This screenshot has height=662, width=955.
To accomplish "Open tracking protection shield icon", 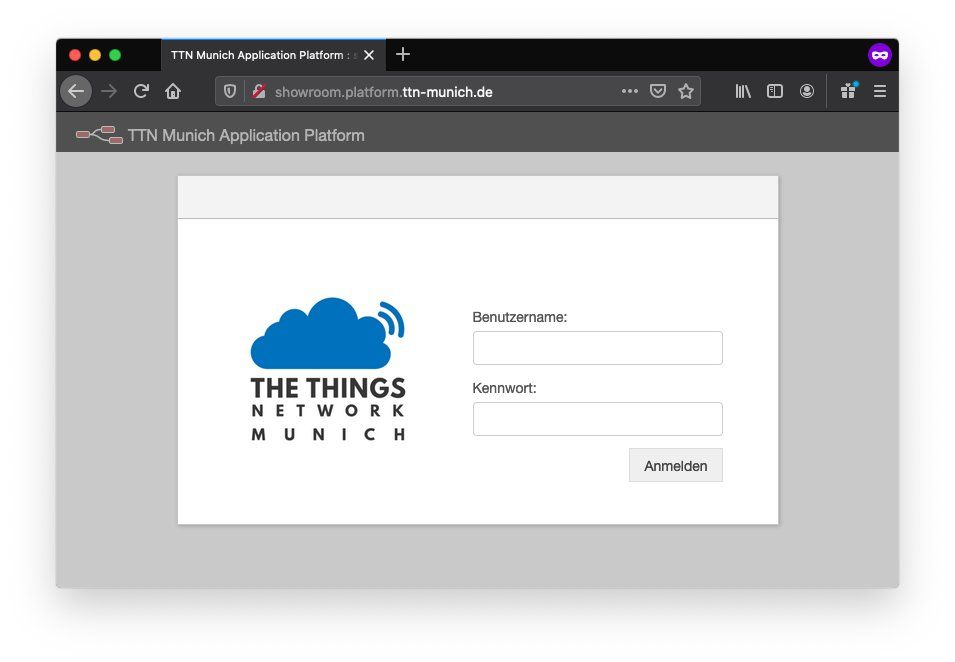I will pos(230,91).
